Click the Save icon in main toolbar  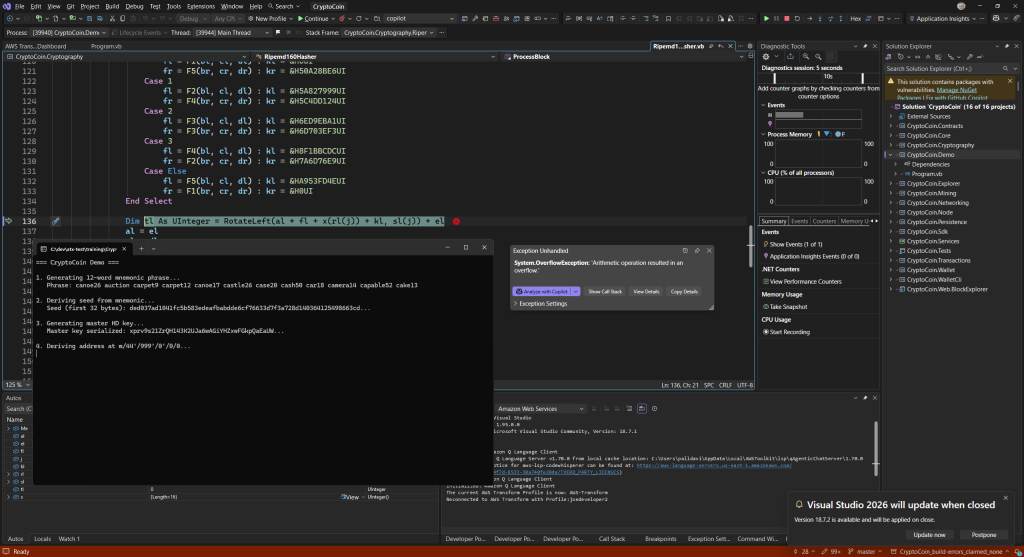tap(89, 19)
